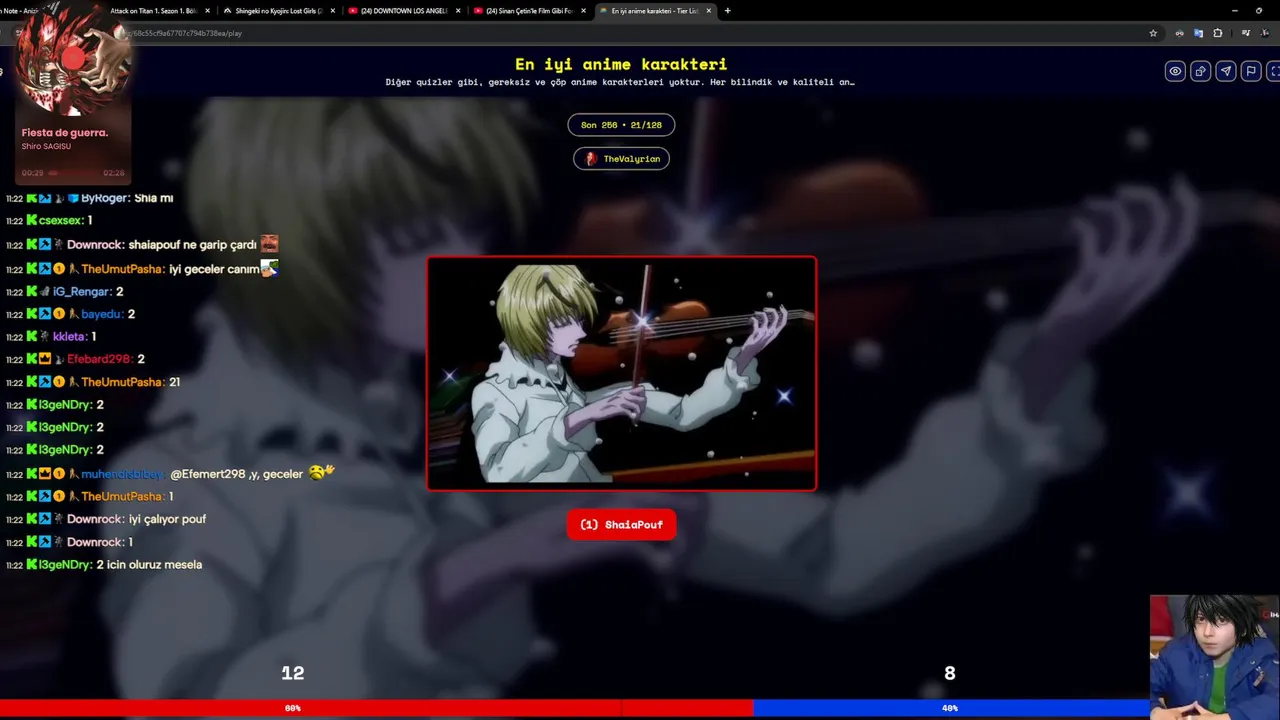
Task: Click the Efebard298 chat username
Action: (x=99, y=359)
